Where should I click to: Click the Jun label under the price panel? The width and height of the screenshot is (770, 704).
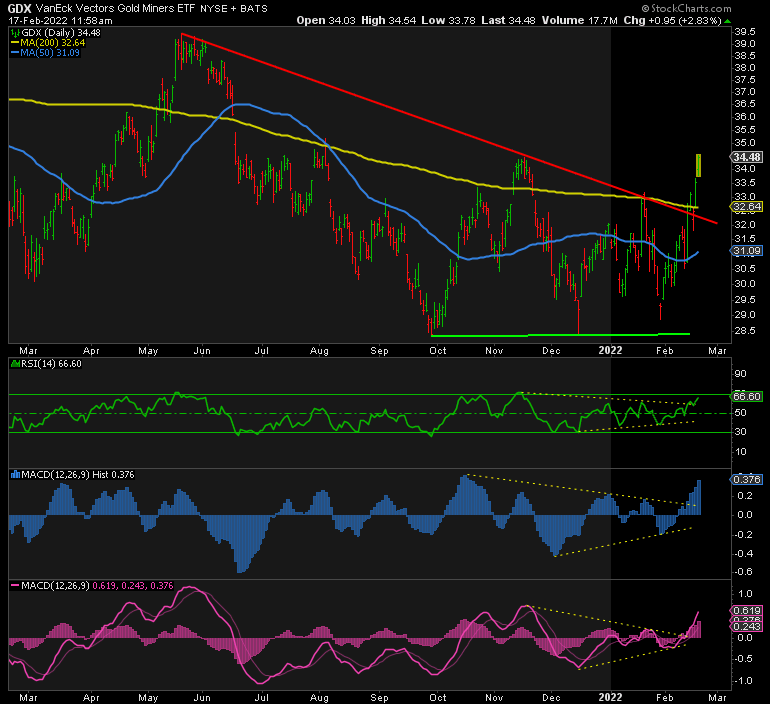click(202, 351)
